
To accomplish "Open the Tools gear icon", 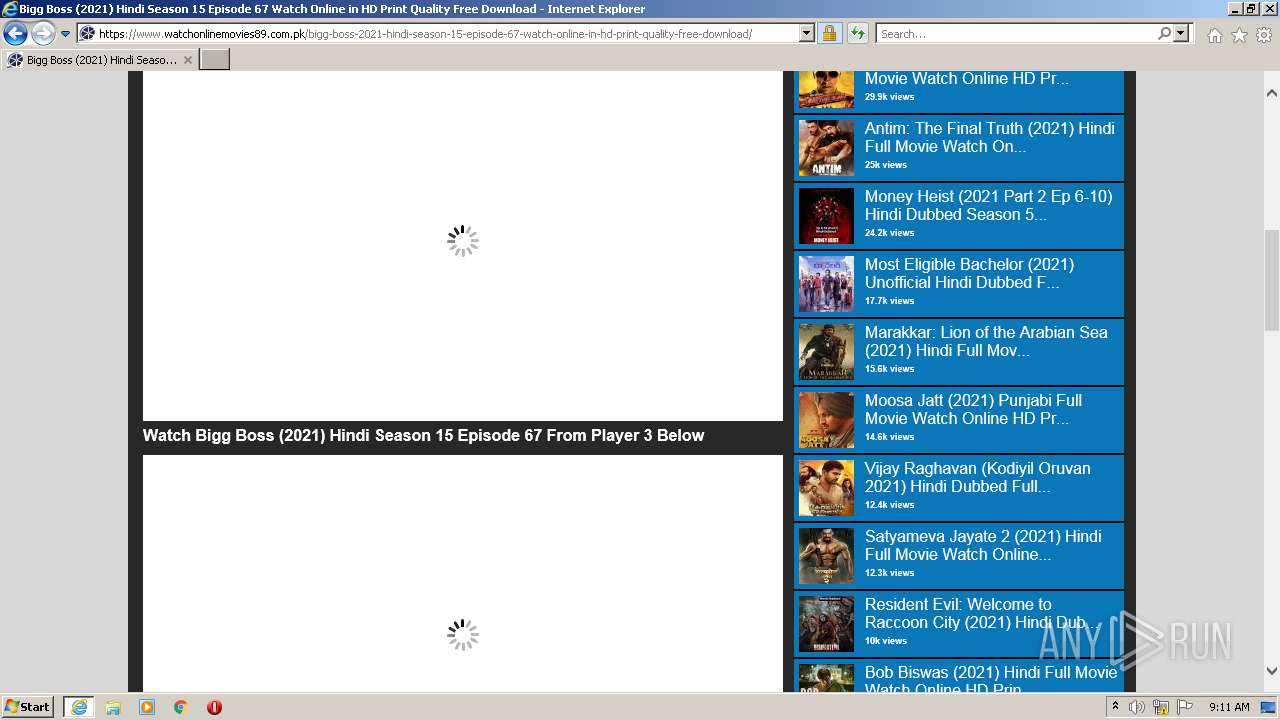I will [1264, 35].
